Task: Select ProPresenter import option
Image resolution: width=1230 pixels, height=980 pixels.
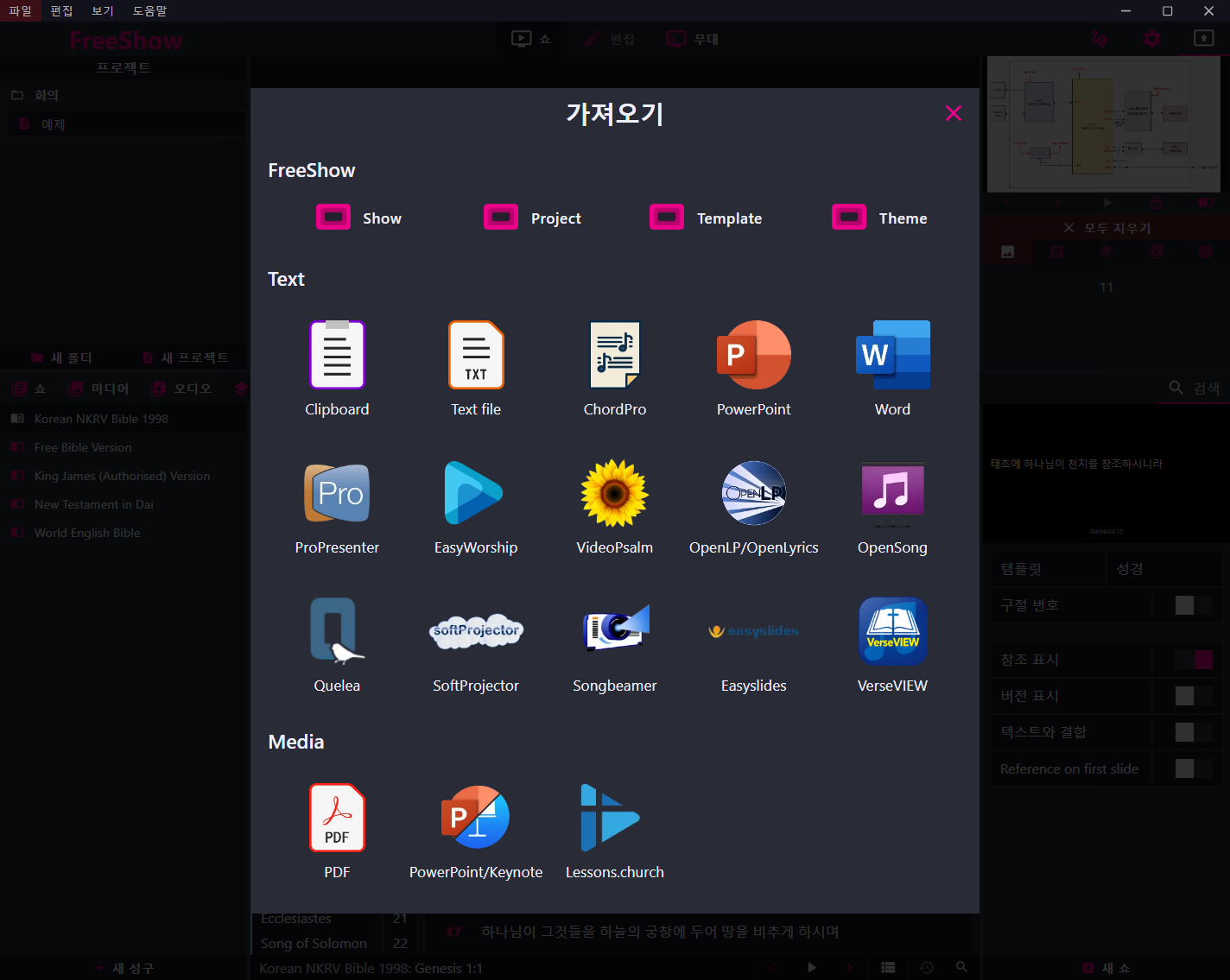Action: 337,507
